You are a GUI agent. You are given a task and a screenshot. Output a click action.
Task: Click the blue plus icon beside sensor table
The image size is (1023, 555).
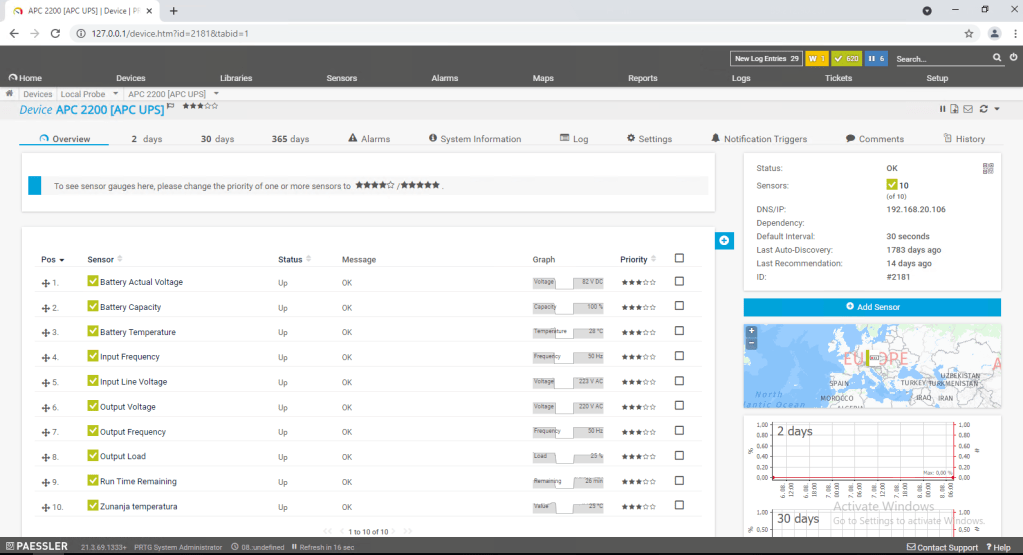[x=724, y=240]
